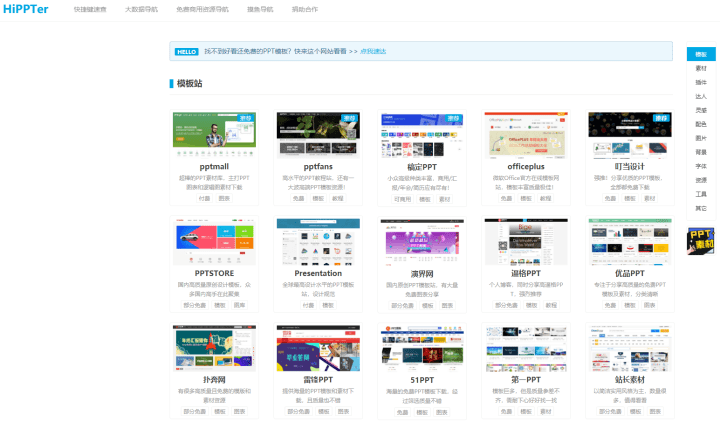Open the 搜索导航 top menu item
The height and width of the screenshot is (422, 720).
tap(260, 9)
